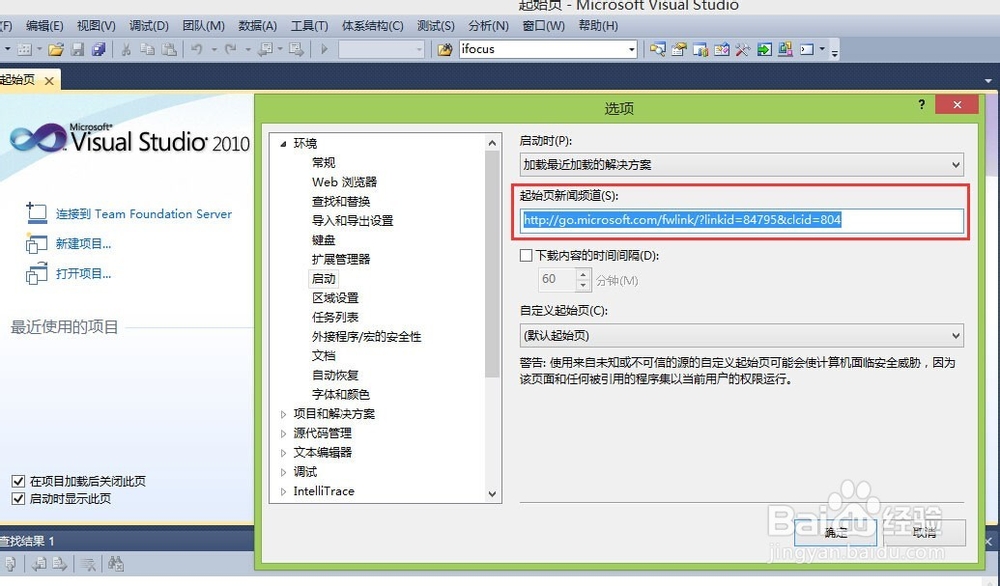Click the green arrow Start Page icon
Screen dimensions: 1000x586
[x=764, y=49]
